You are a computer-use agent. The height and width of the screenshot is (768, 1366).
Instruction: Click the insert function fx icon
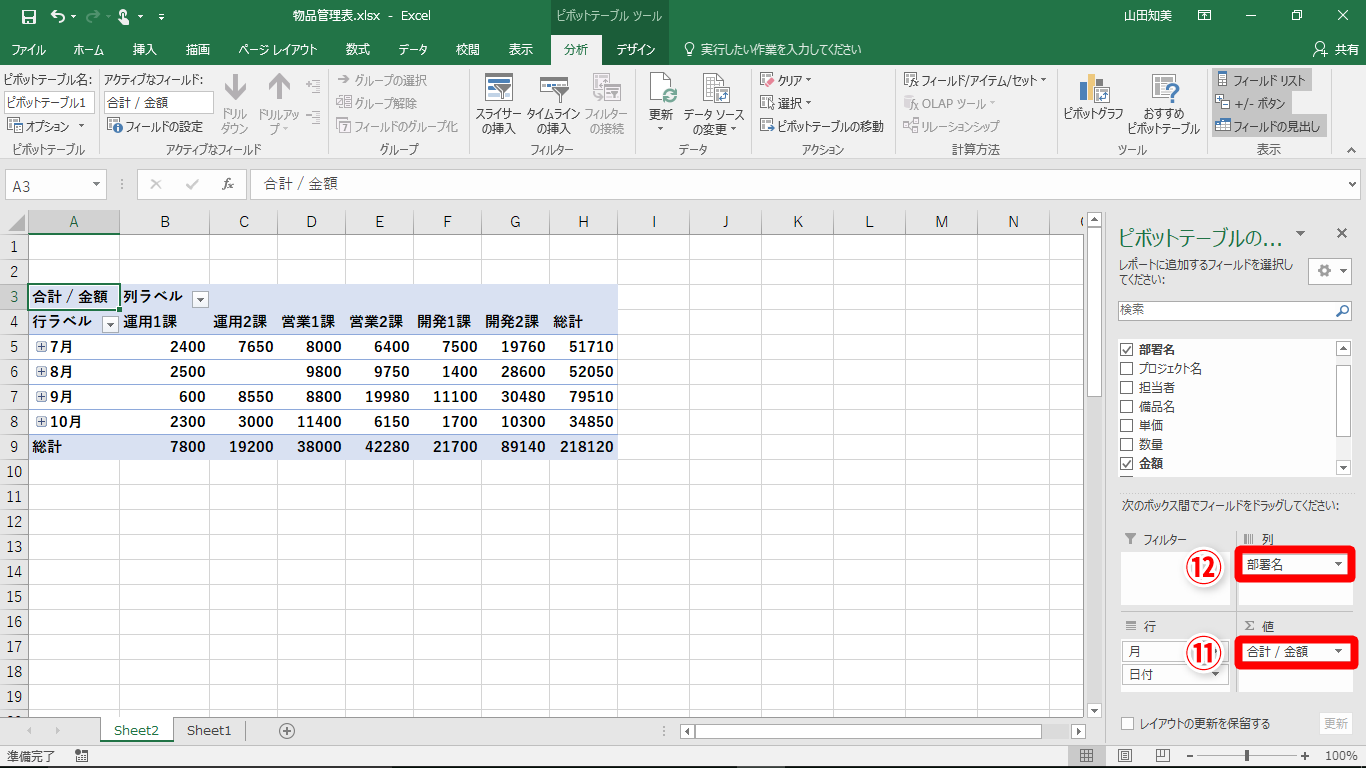[x=228, y=184]
